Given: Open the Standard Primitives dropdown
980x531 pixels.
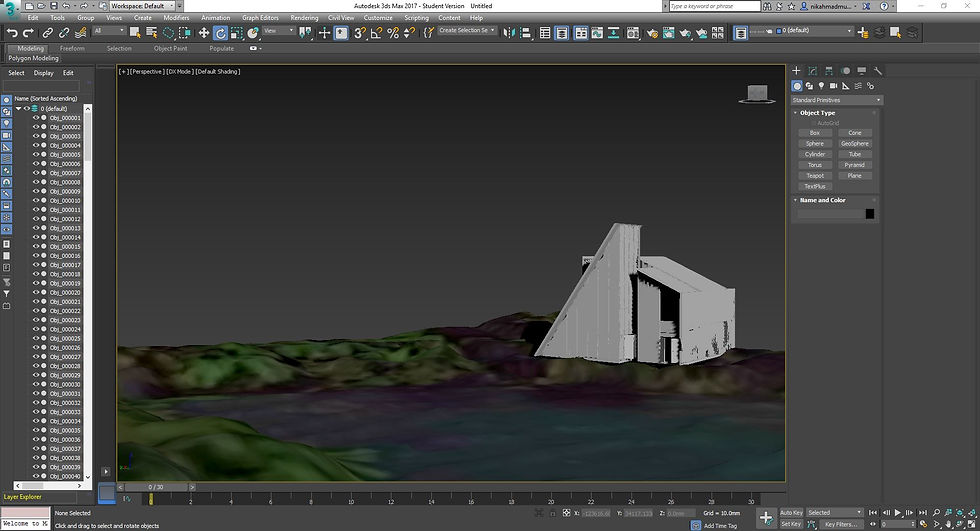Looking at the screenshot, I should (x=837, y=100).
